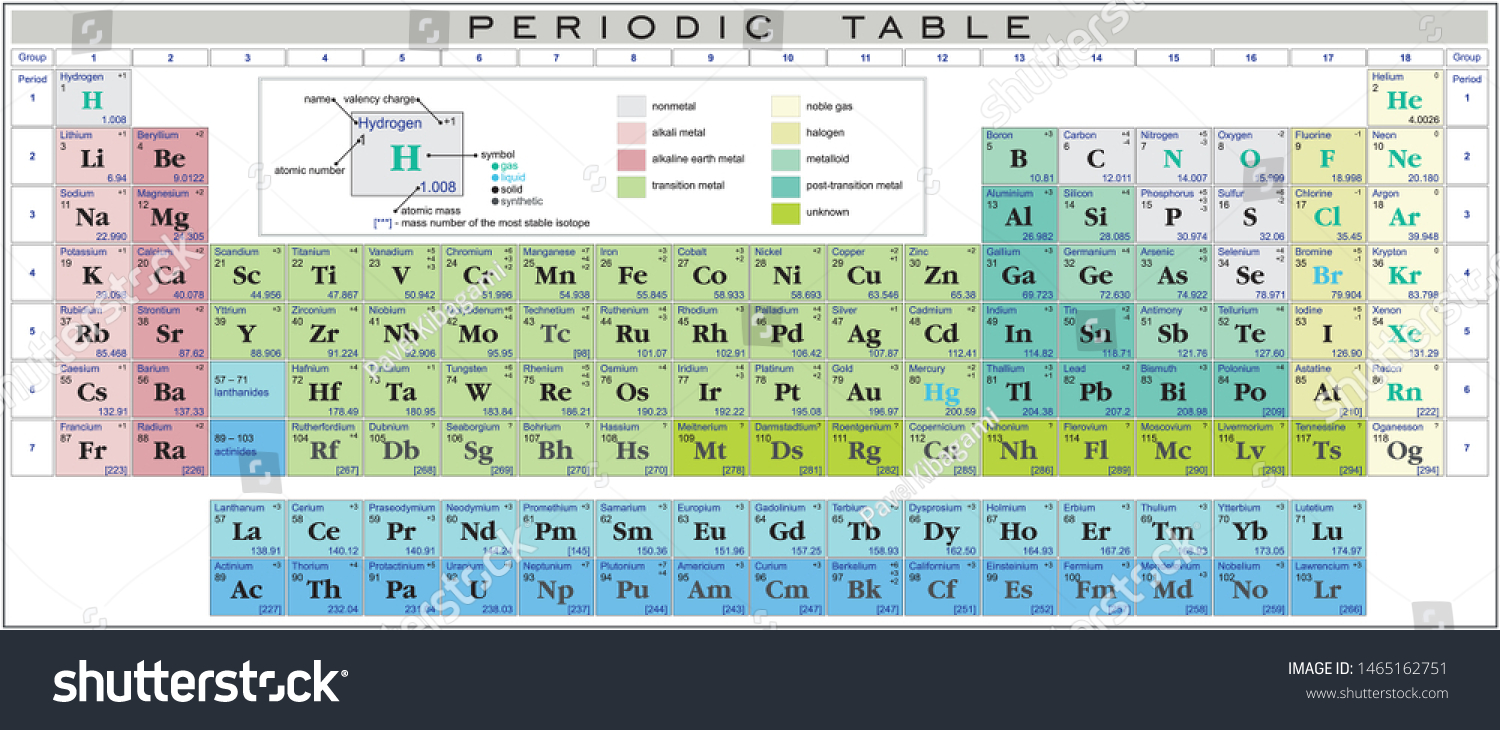This screenshot has height=730, width=1500.
Task: Click the period 4 label on left
Action: [x=32, y=273]
